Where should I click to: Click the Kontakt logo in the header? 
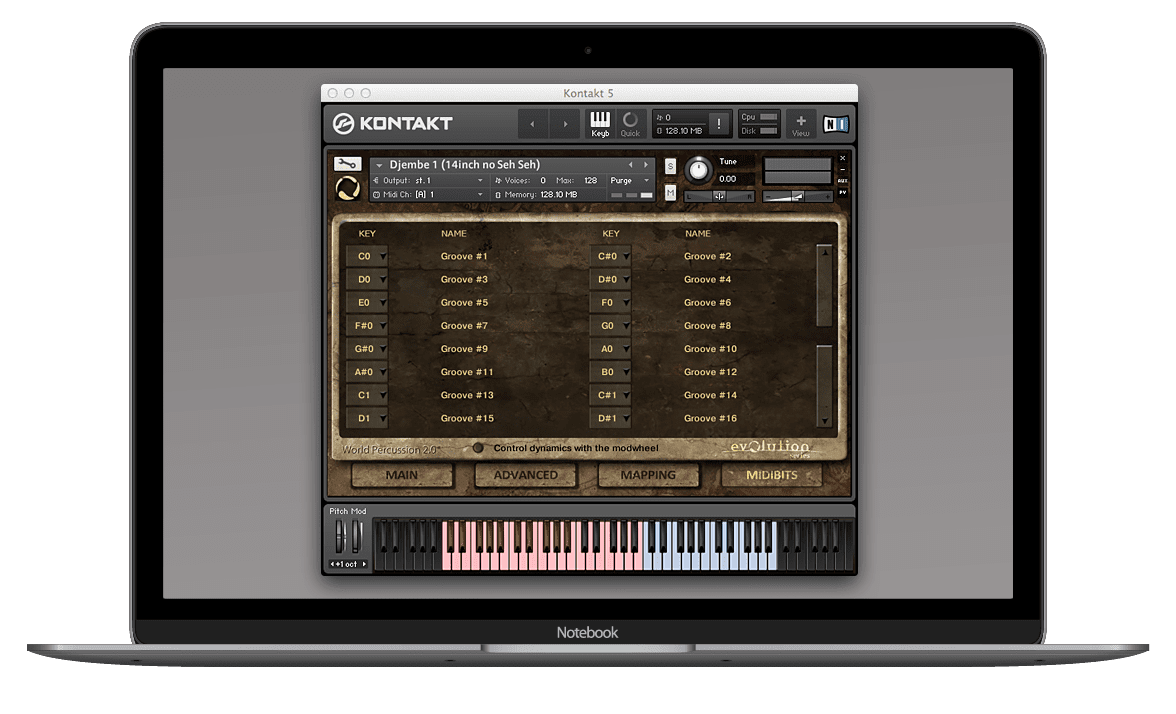tap(392, 124)
